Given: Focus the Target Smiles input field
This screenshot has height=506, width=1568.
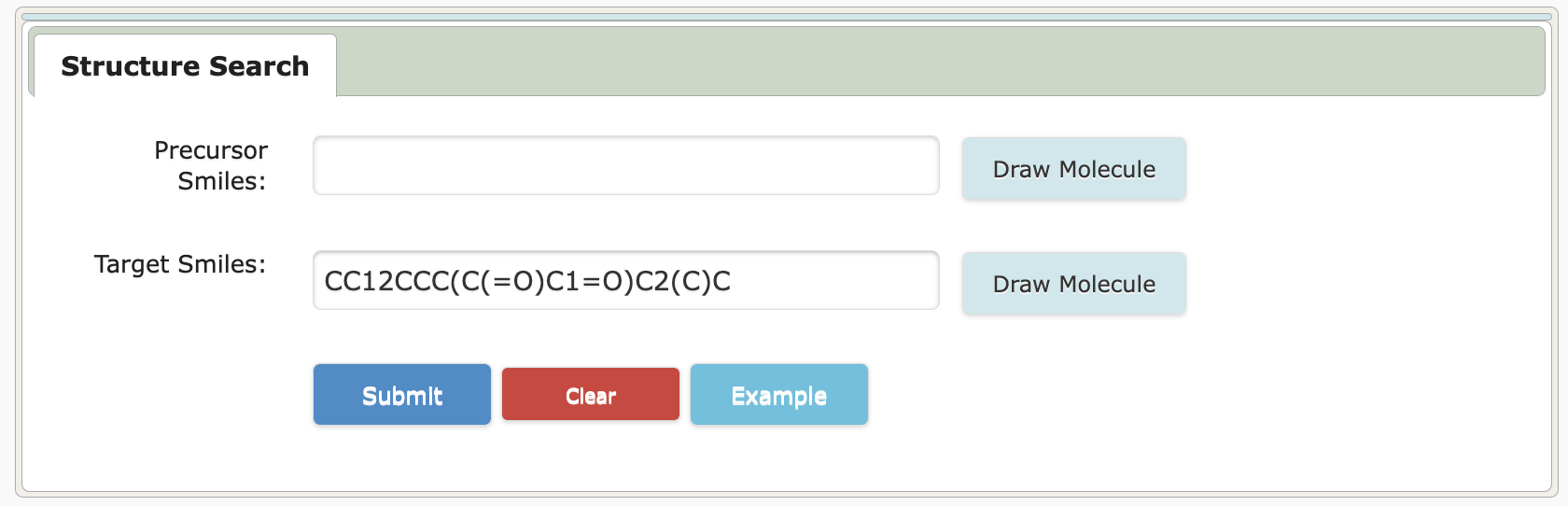Looking at the screenshot, I should tap(626, 280).
